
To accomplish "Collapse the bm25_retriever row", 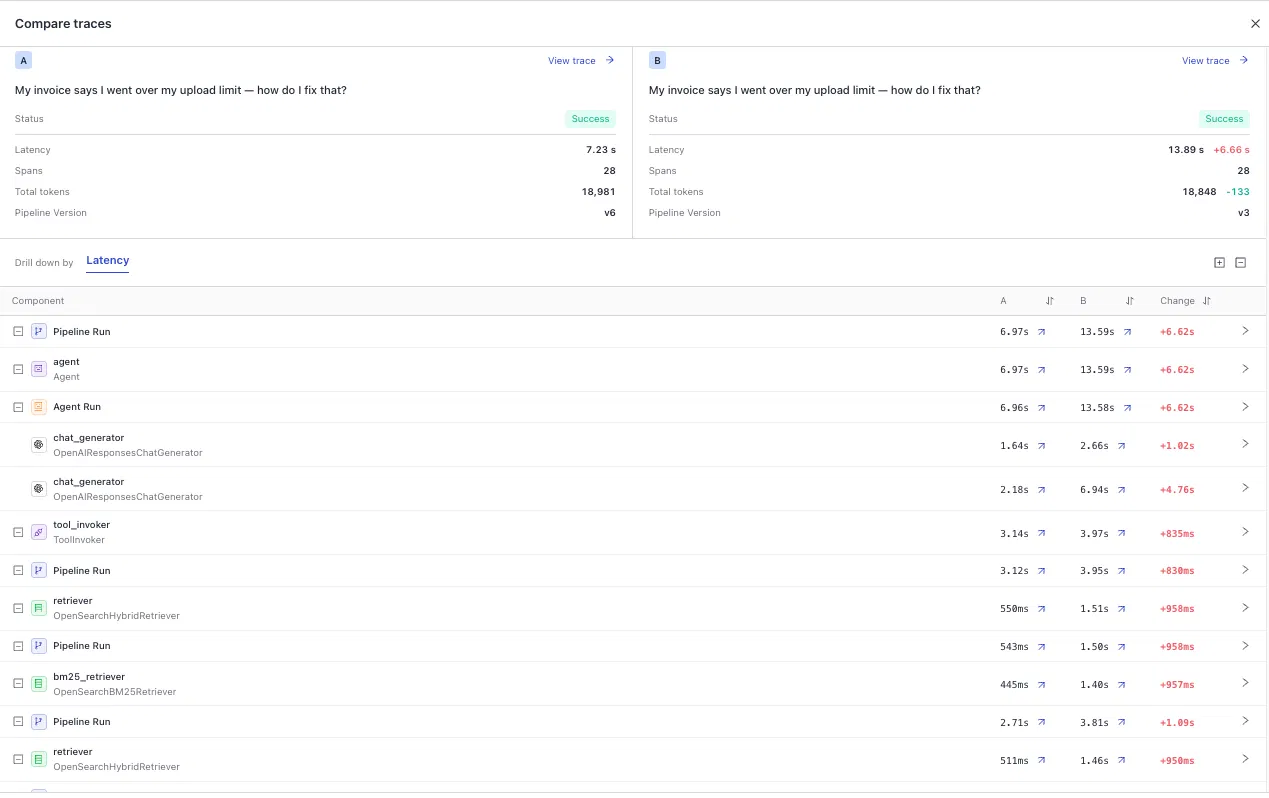I will click(x=18, y=684).
